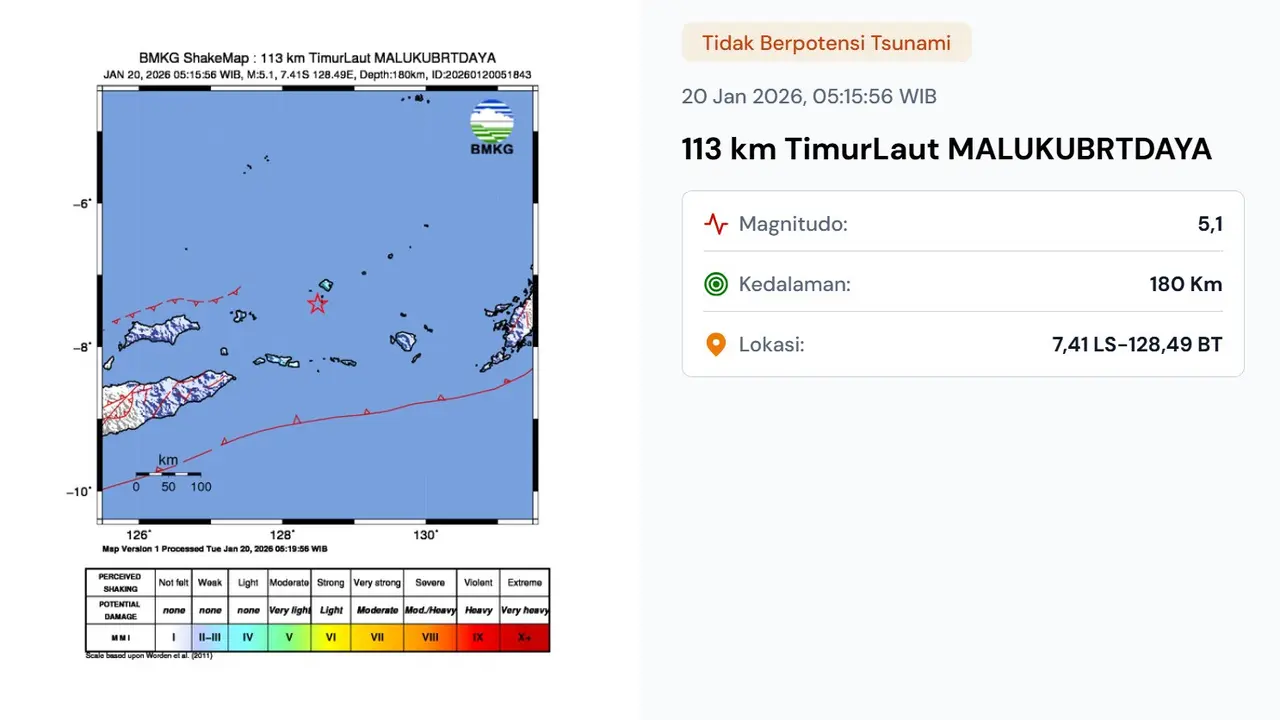The image size is (1280, 720).
Task: Click the Magnitudo: label
Action: tap(793, 224)
